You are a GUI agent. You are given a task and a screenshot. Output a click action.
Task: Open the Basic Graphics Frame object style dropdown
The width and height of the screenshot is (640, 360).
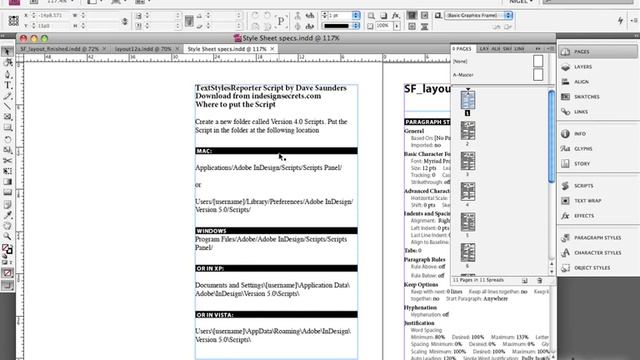508,16
